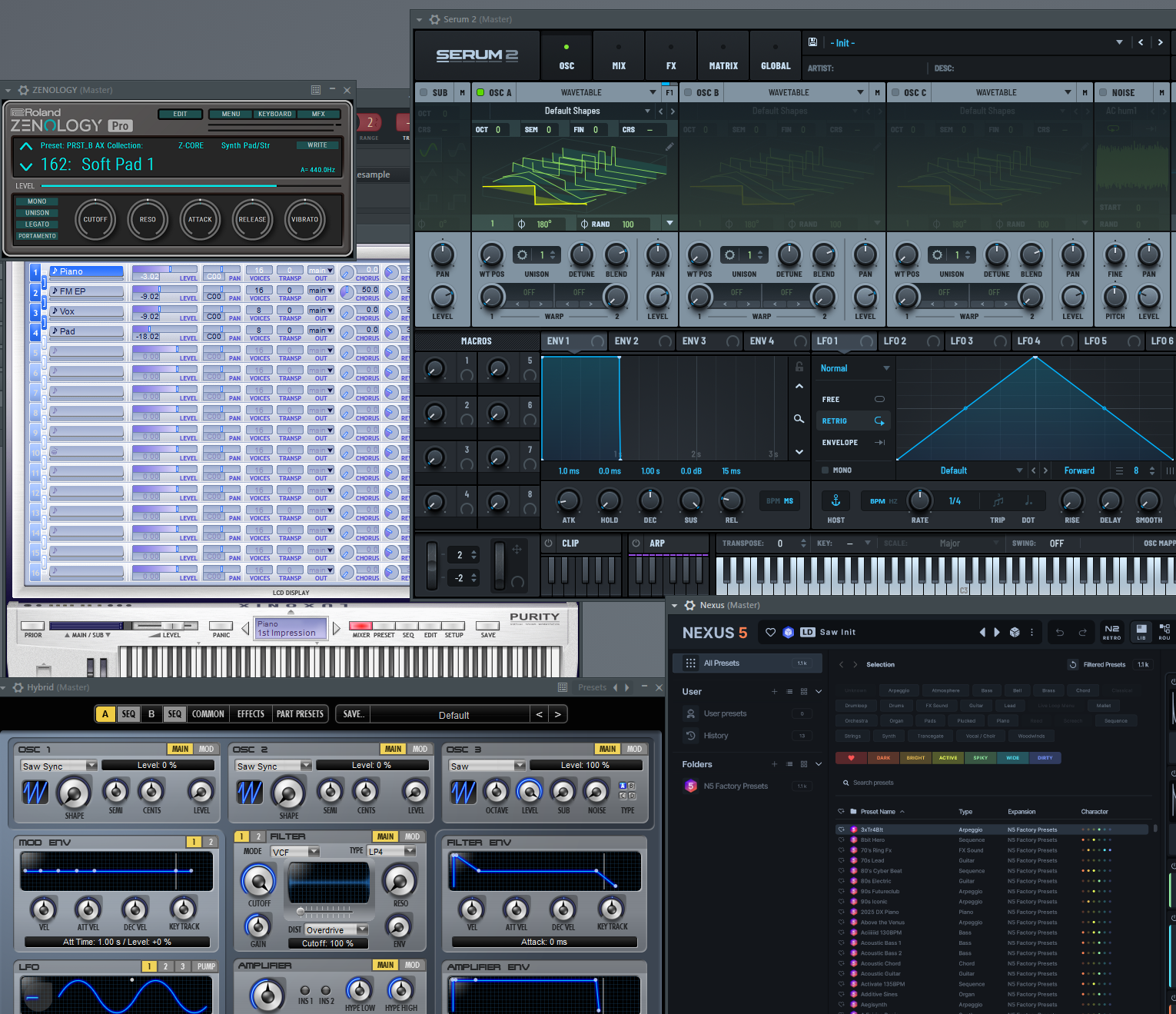The width and height of the screenshot is (1176, 1014).
Task: Open the Hybrid EFFECTS tab
Action: coord(251,714)
